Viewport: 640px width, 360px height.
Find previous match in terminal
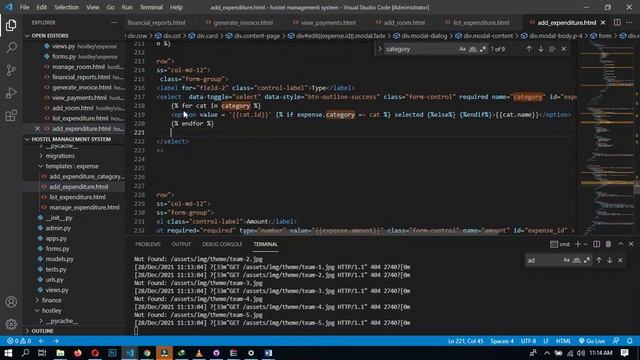point(599,260)
